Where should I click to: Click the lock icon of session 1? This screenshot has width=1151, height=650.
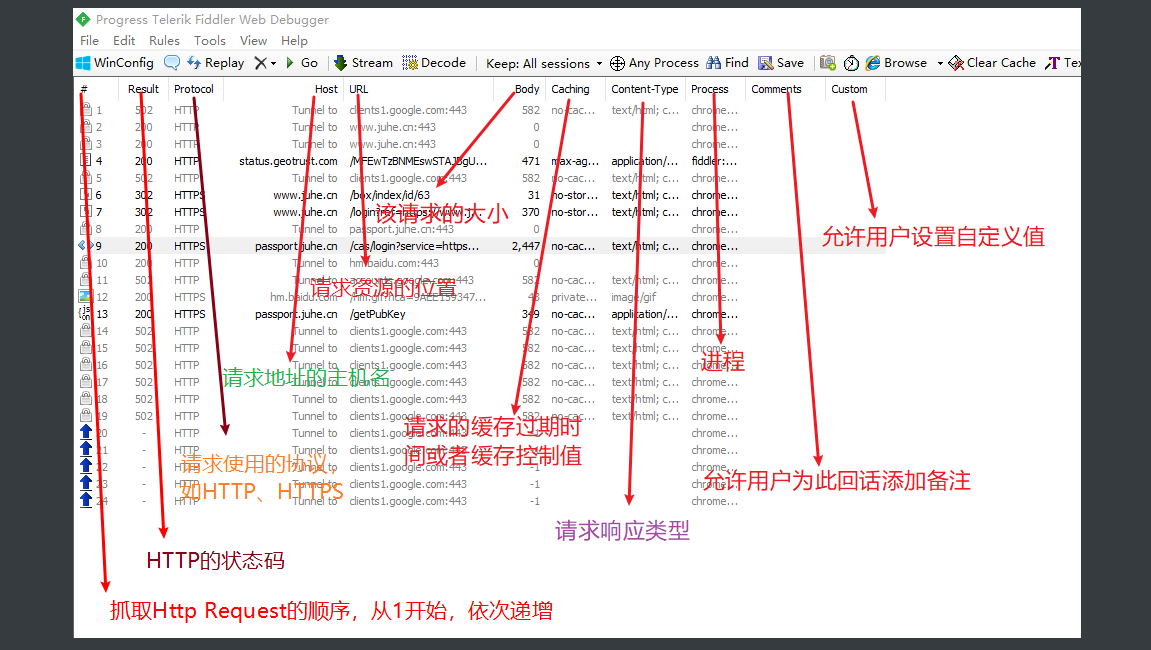point(85,109)
